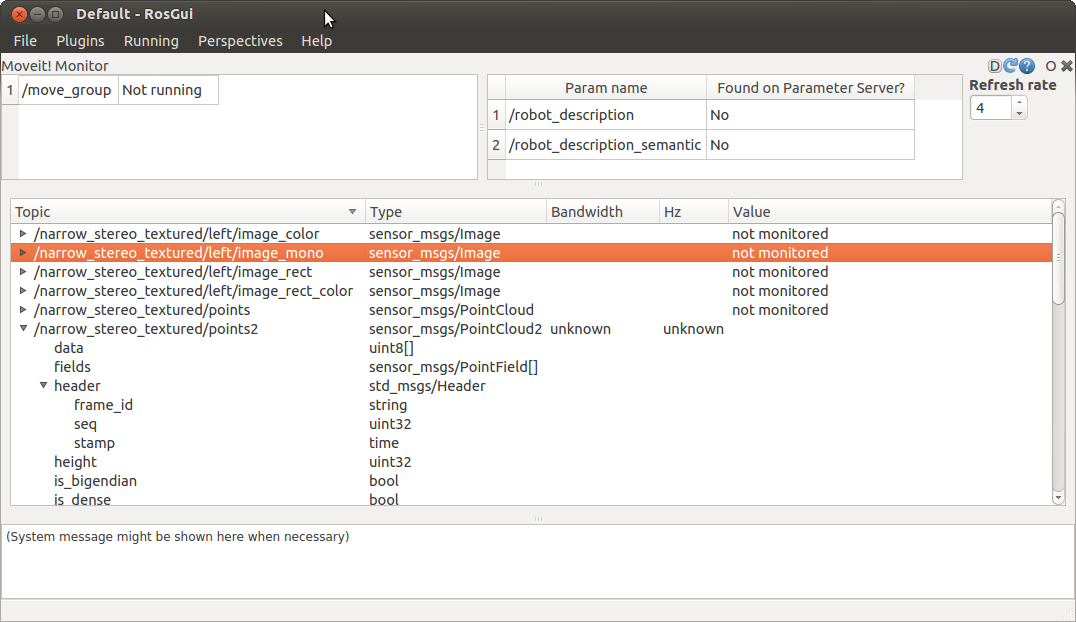Click std_msgs/Header type cell
The height and width of the screenshot is (622, 1076).
pyautogui.click(x=427, y=386)
